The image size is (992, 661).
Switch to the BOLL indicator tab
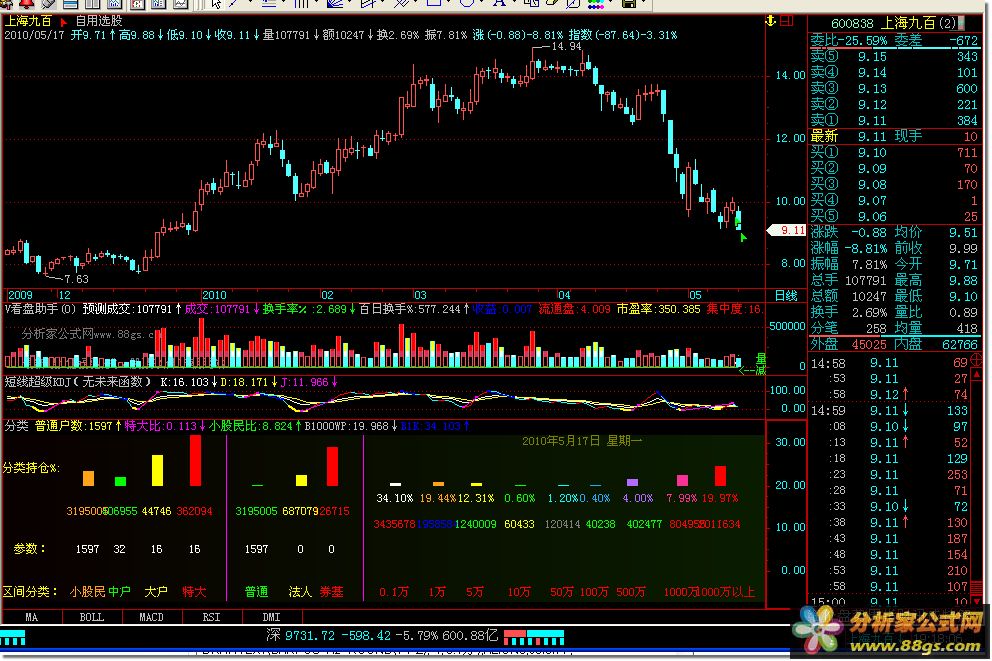tap(92, 617)
